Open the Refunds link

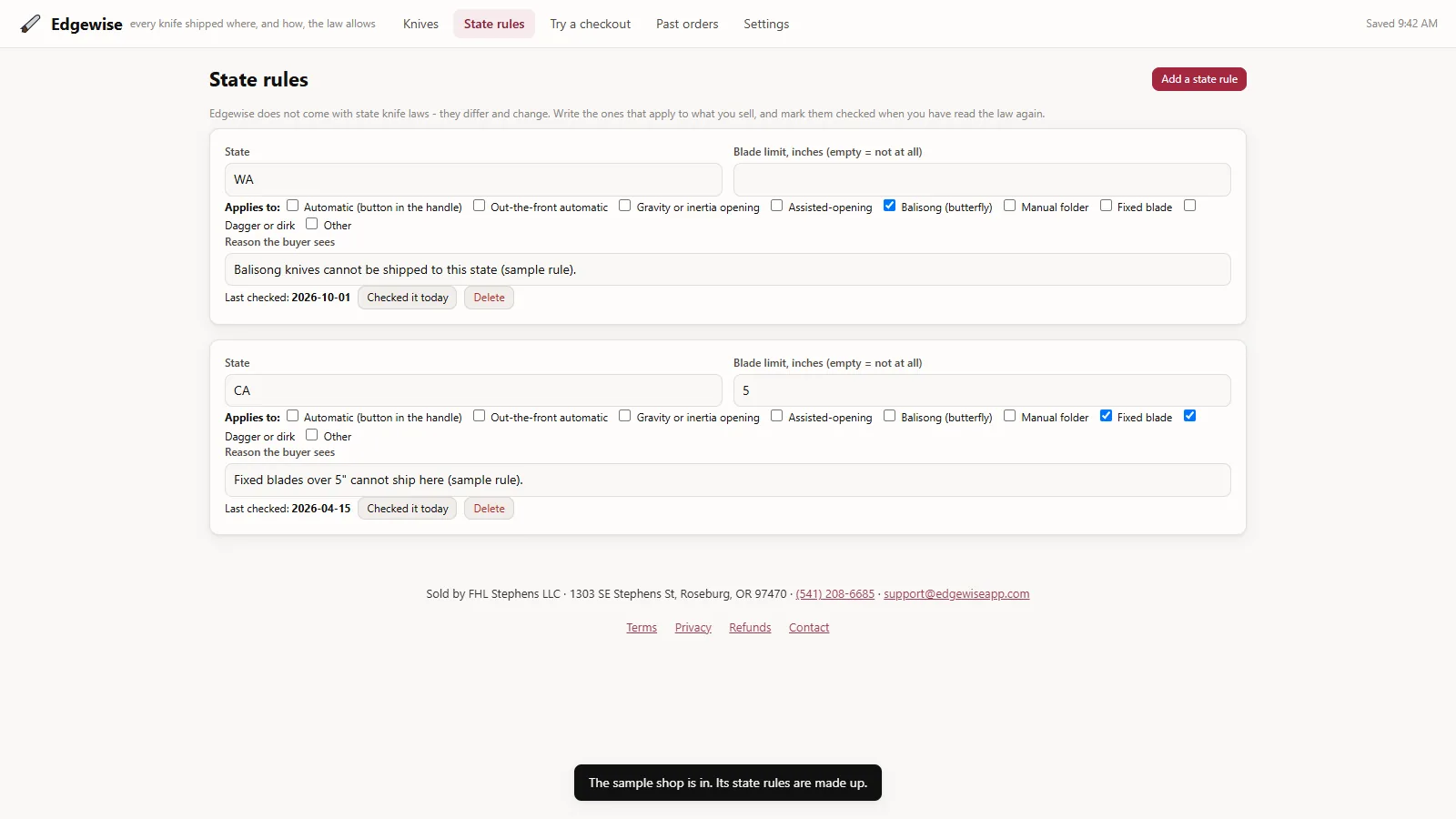(x=750, y=628)
